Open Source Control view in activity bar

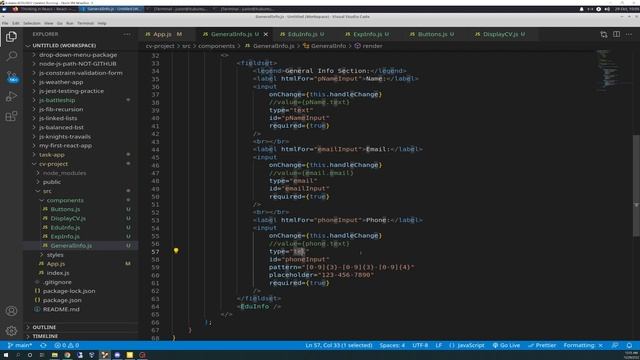(x=11, y=76)
